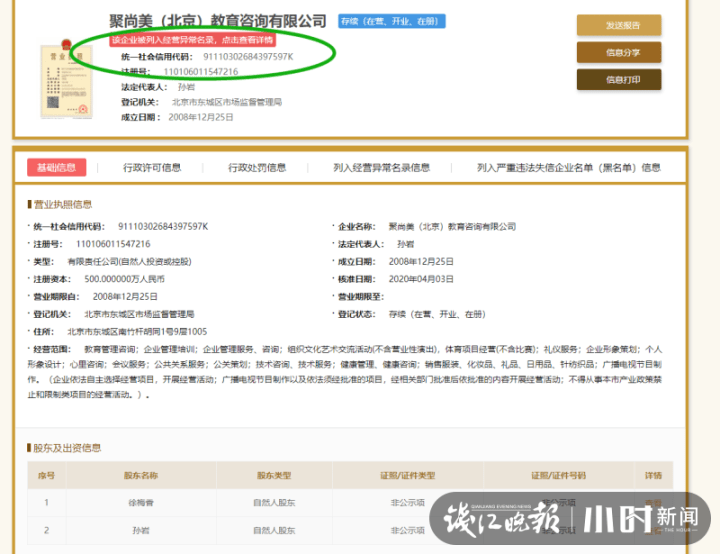Click the 发送报告 button
This screenshot has height=554, width=720.
pos(619,25)
